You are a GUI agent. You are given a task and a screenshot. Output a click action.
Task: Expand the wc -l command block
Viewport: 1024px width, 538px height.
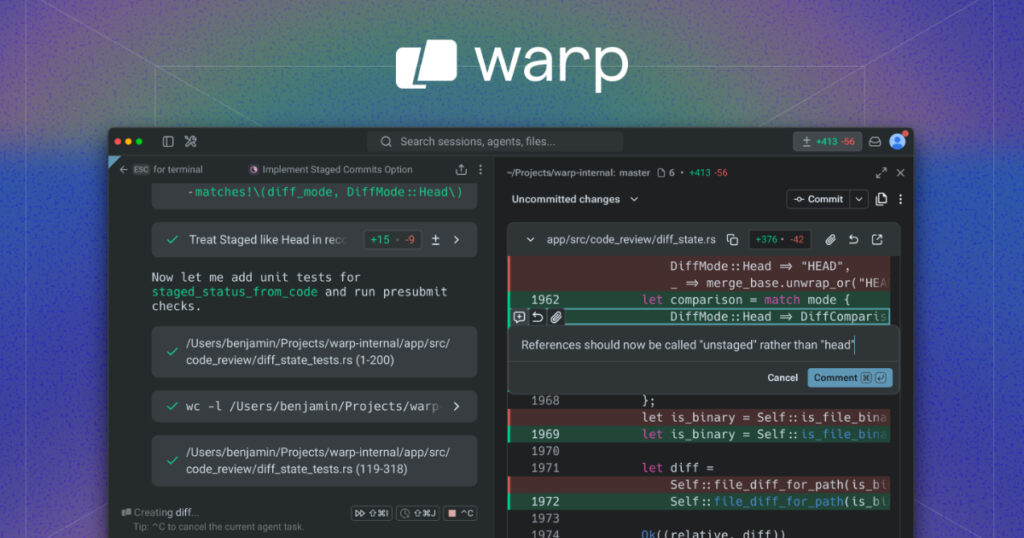(314, 406)
